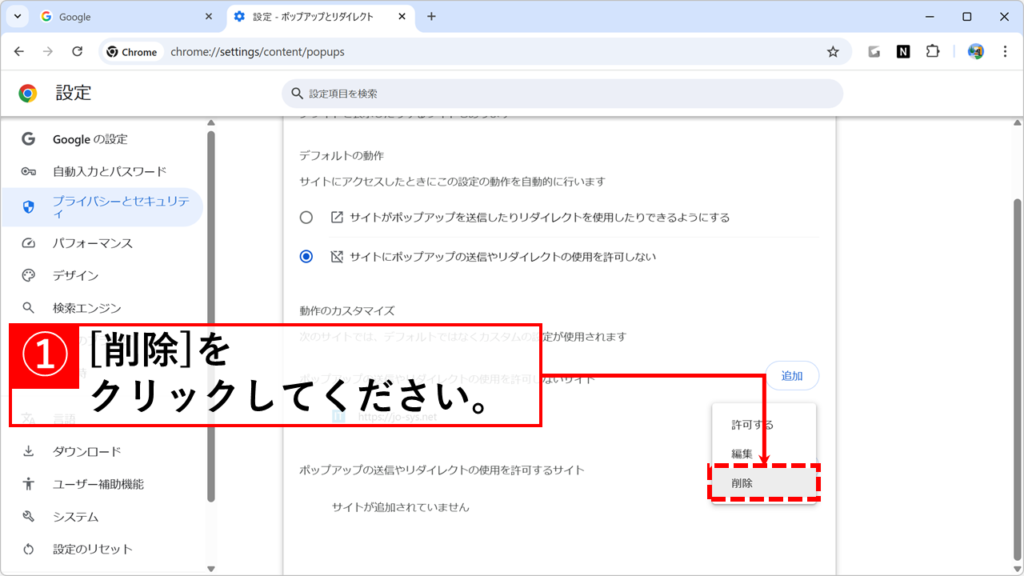This screenshot has width=1024, height=576.
Task: Click the main page scrollbar thumb
Action: 1017,379
